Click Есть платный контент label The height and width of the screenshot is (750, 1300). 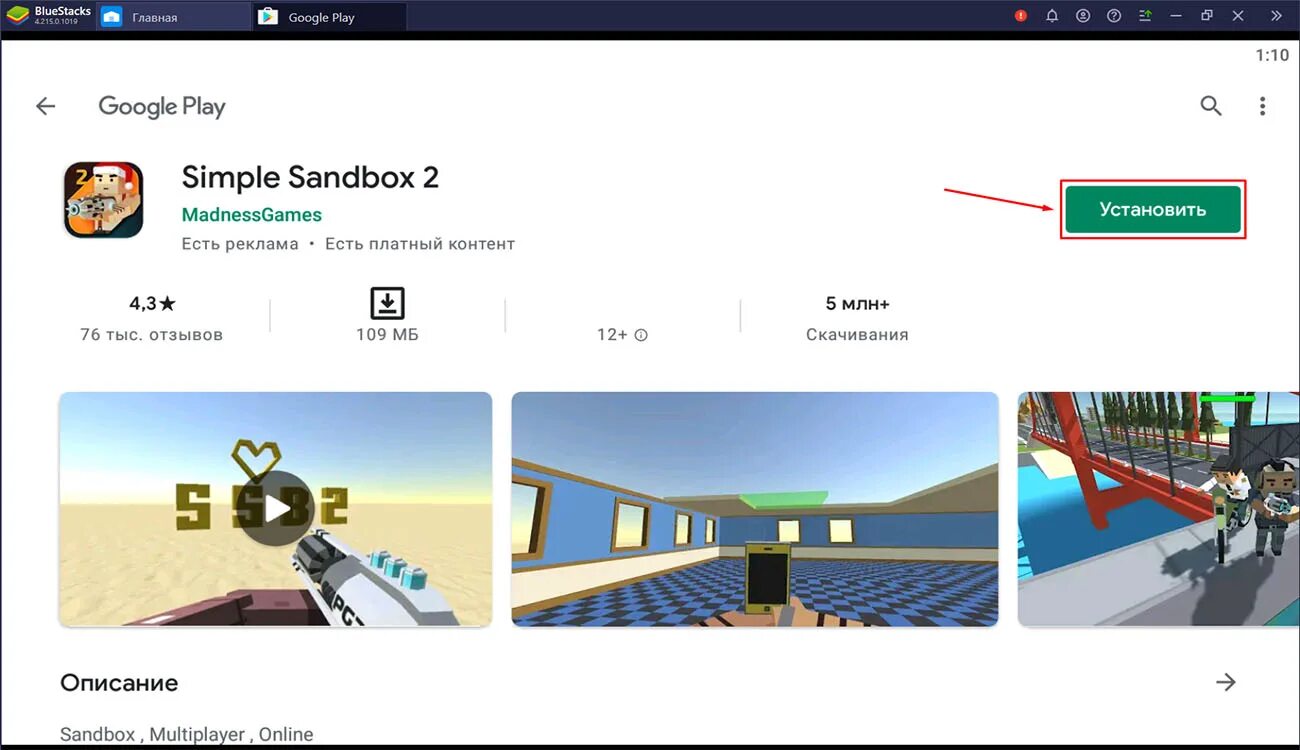420,244
